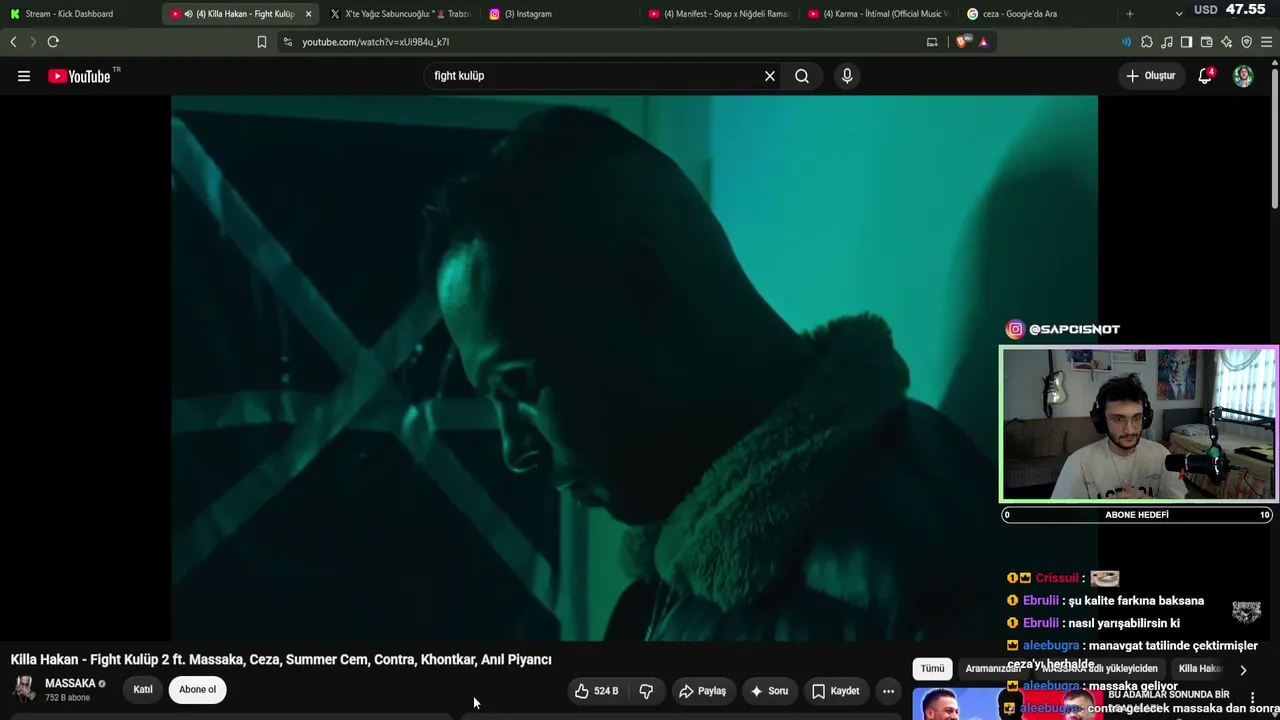Start voice search with the microphone

click(847, 76)
